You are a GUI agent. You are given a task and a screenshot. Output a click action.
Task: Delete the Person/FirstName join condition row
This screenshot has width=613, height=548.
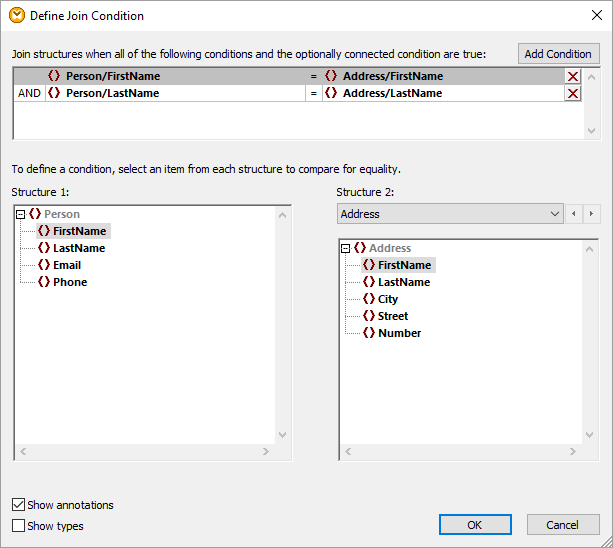573,77
